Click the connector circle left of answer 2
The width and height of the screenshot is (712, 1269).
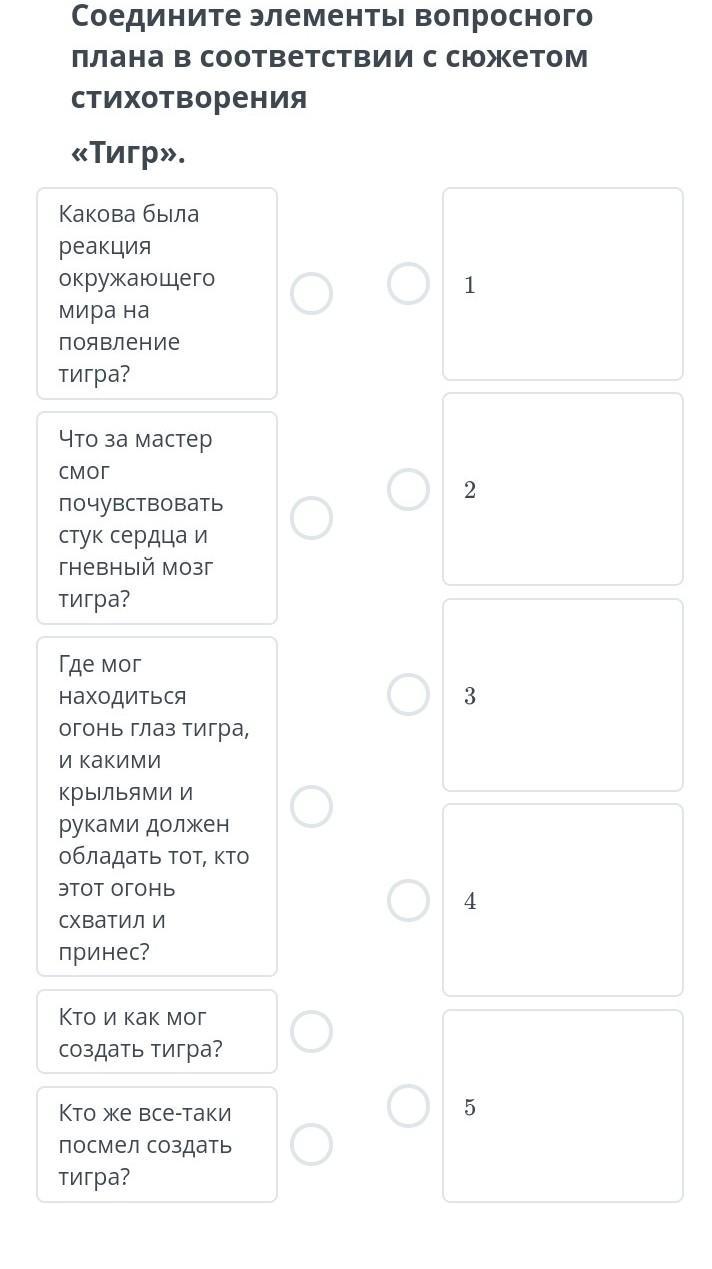click(408, 489)
